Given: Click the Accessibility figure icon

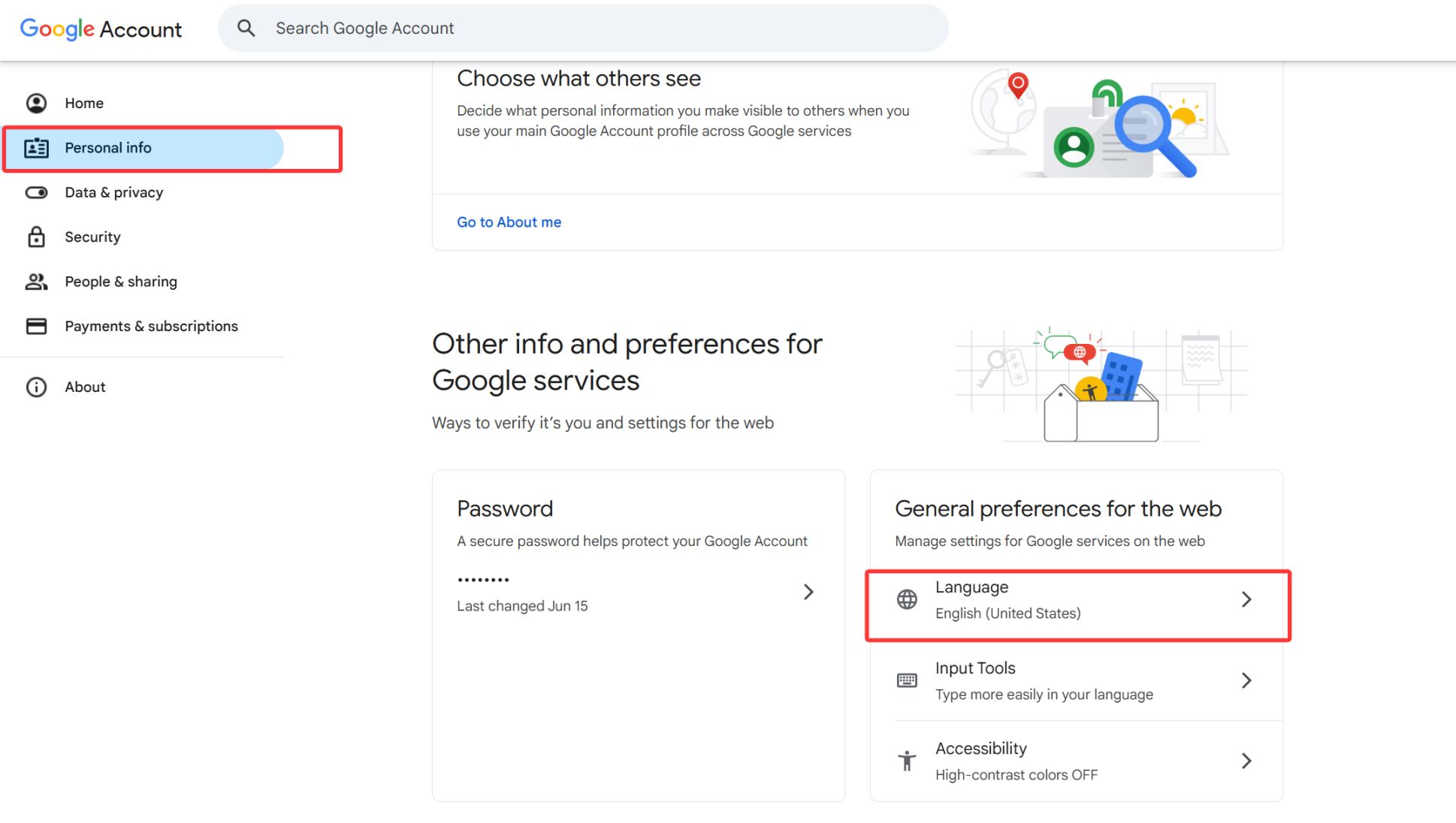Looking at the screenshot, I should click(907, 761).
